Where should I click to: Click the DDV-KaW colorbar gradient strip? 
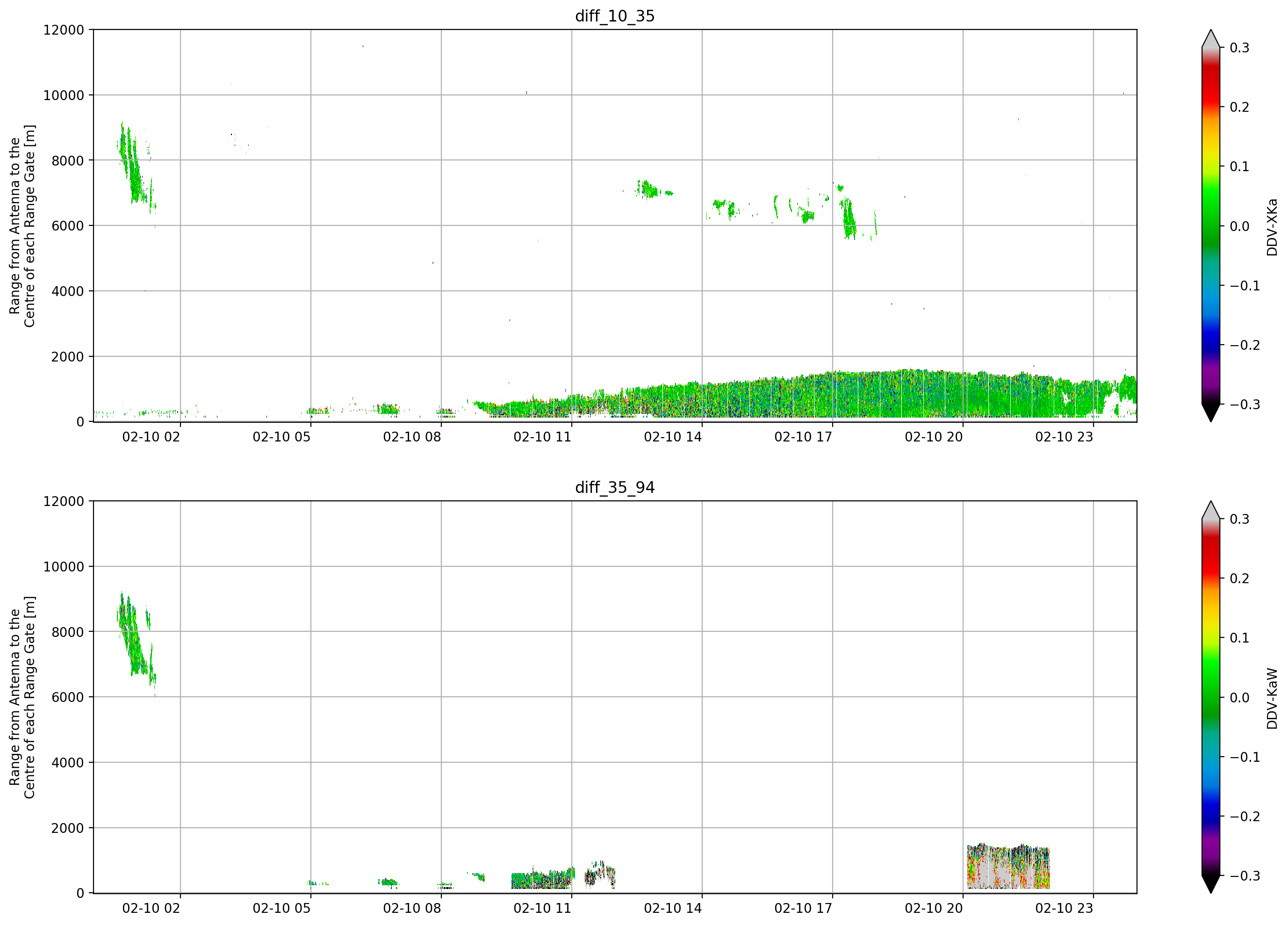pyautogui.click(x=1211, y=697)
